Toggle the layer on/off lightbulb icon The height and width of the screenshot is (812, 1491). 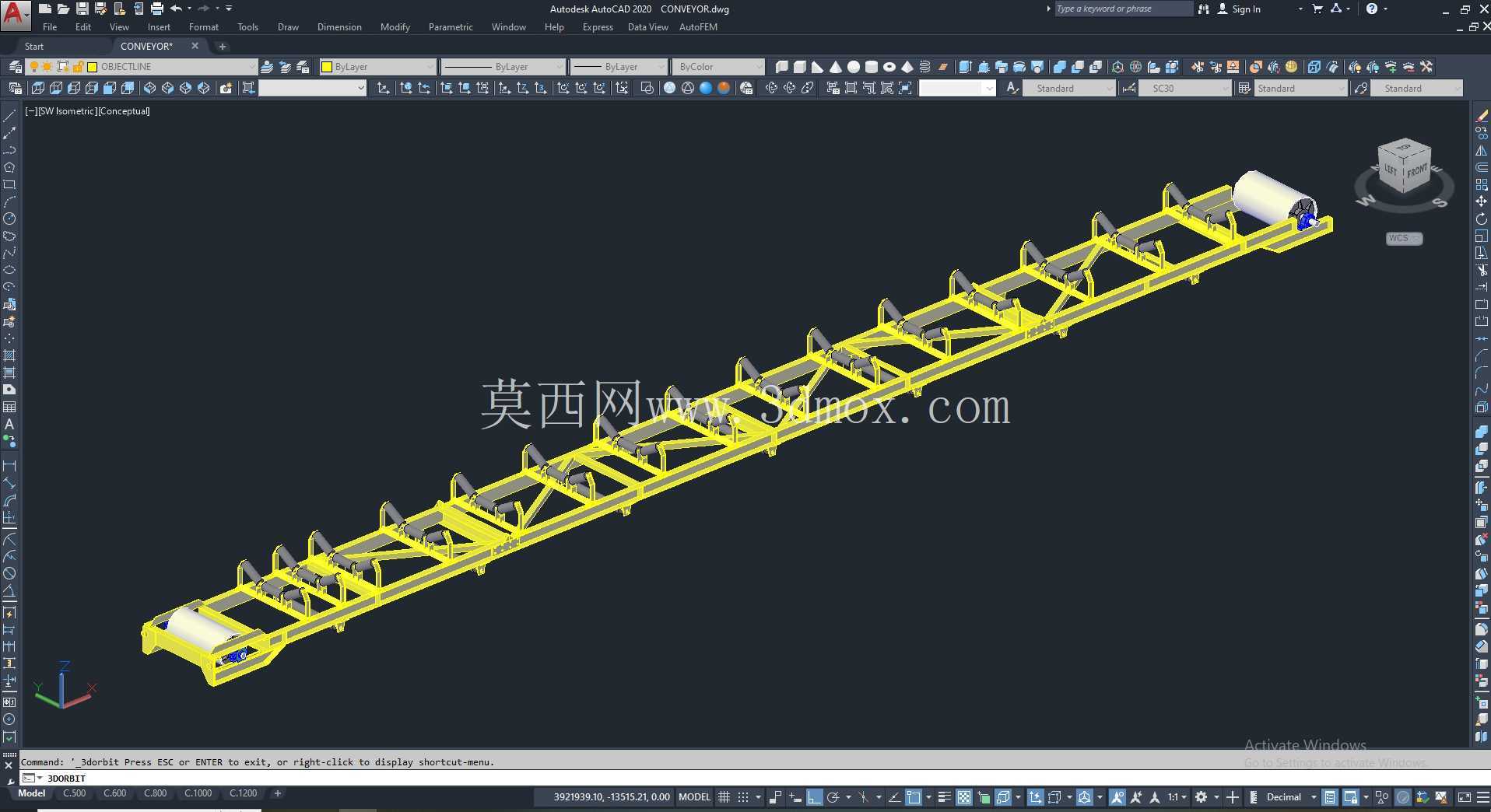pos(33,67)
